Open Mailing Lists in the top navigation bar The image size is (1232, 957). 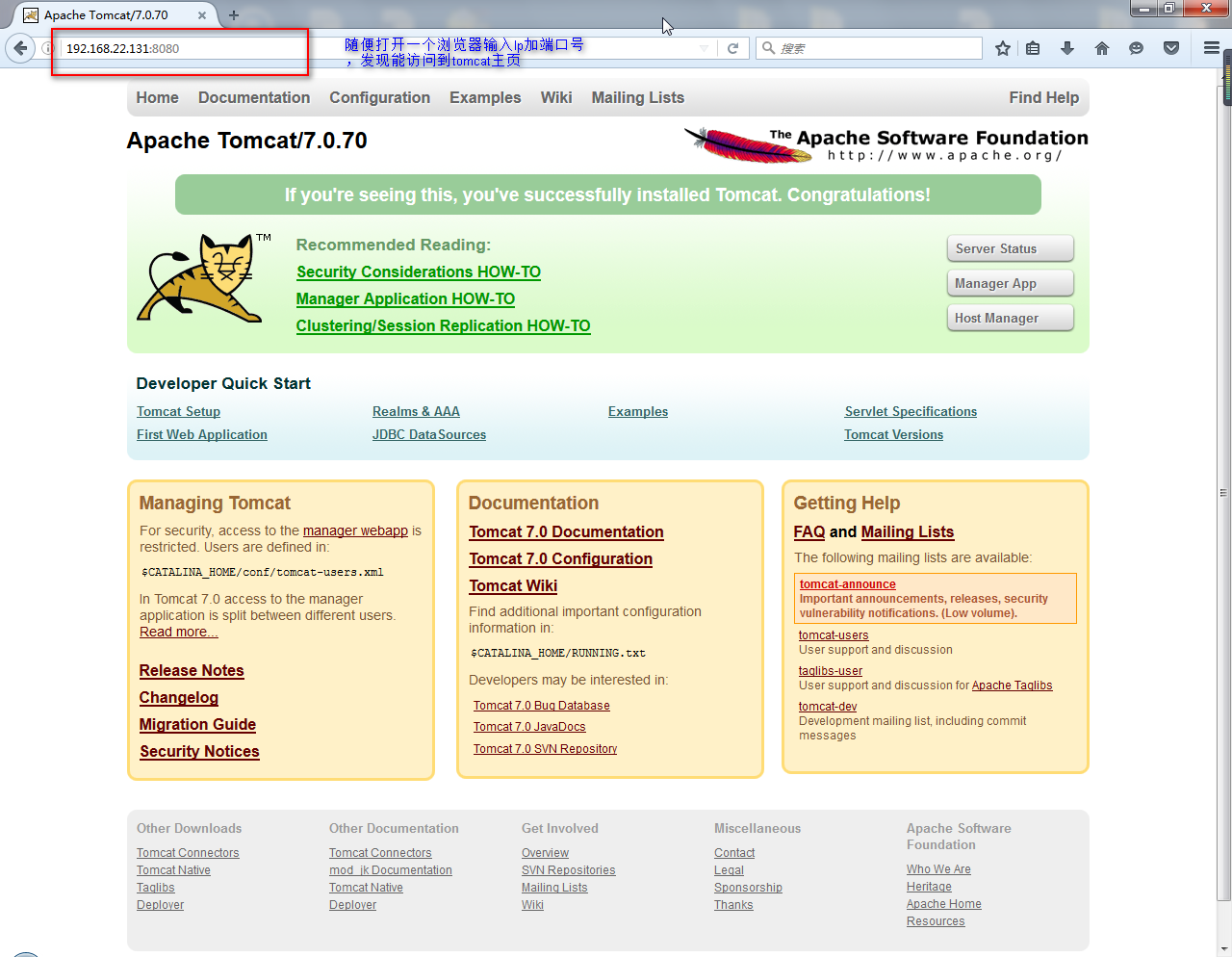click(x=637, y=98)
